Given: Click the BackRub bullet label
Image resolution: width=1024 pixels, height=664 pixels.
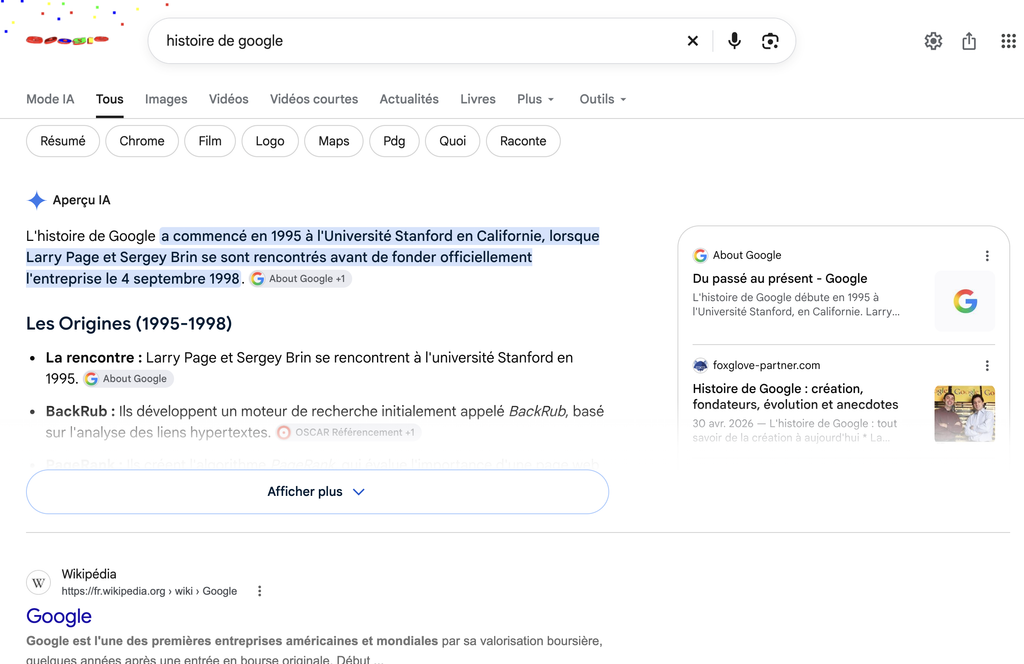Looking at the screenshot, I should 80,411.
